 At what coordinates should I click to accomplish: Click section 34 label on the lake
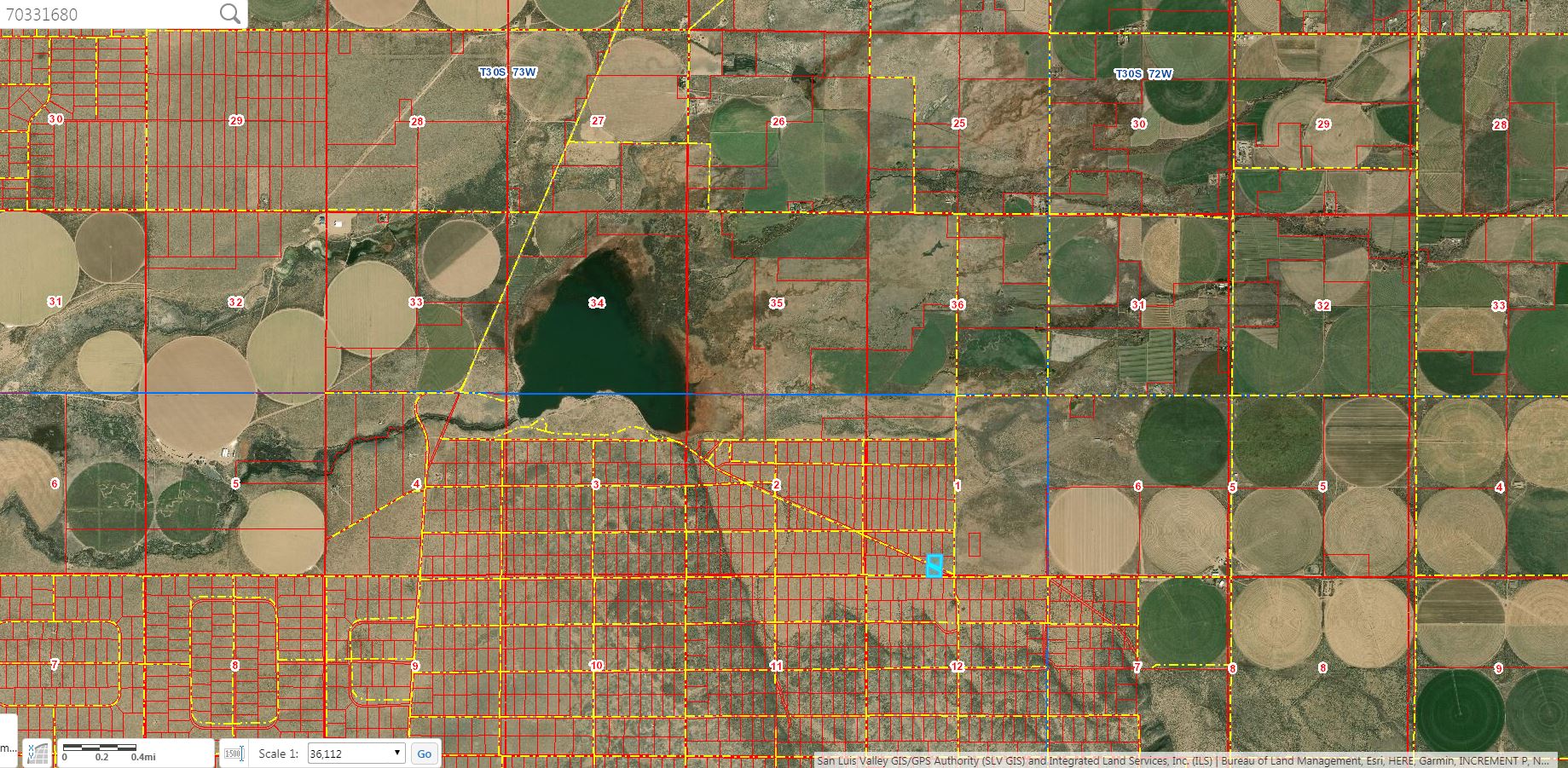[x=597, y=303]
